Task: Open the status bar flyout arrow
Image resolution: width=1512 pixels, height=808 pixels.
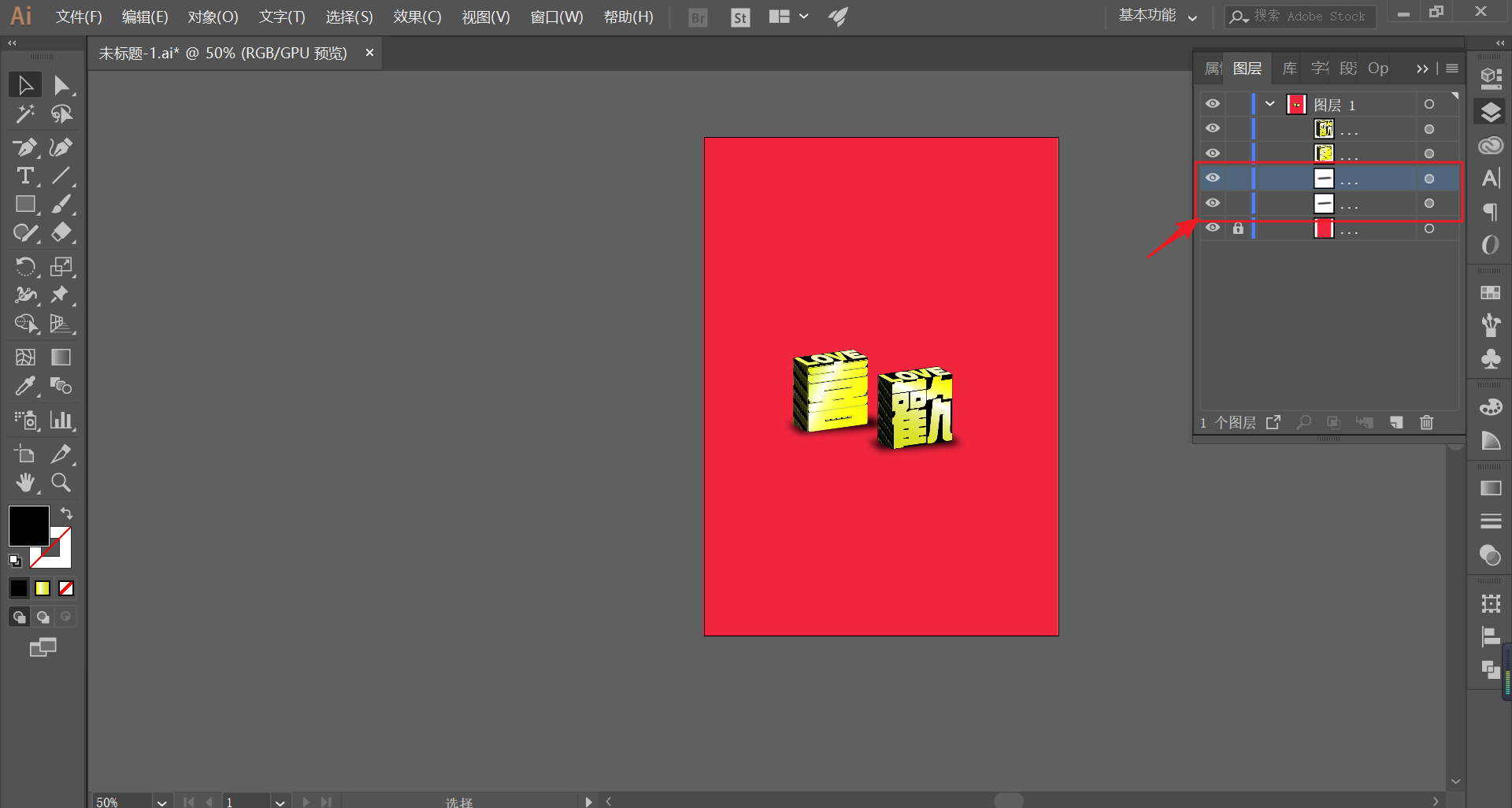Action: pos(588,802)
